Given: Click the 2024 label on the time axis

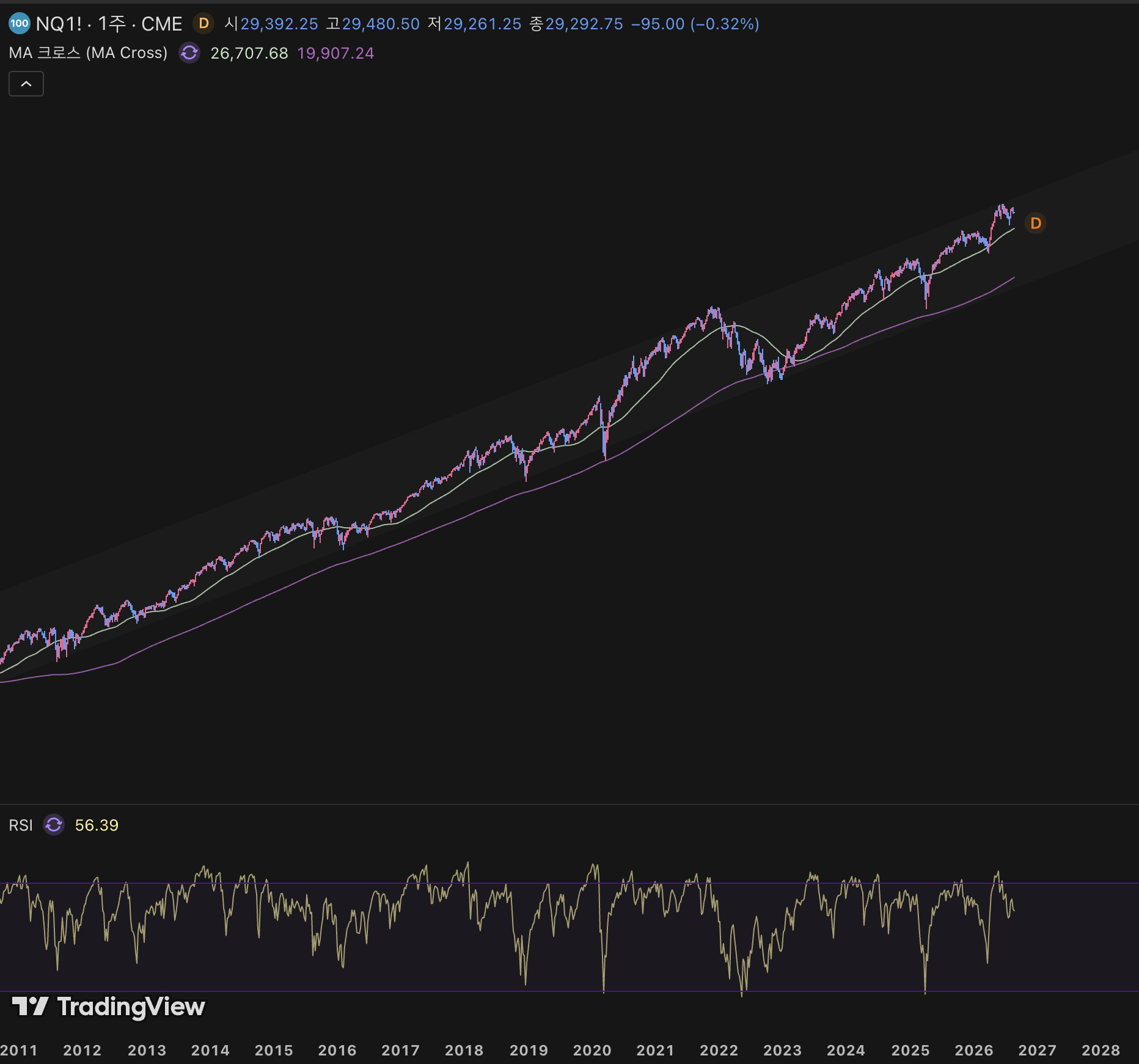Looking at the screenshot, I should pyautogui.click(x=846, y=1050).
